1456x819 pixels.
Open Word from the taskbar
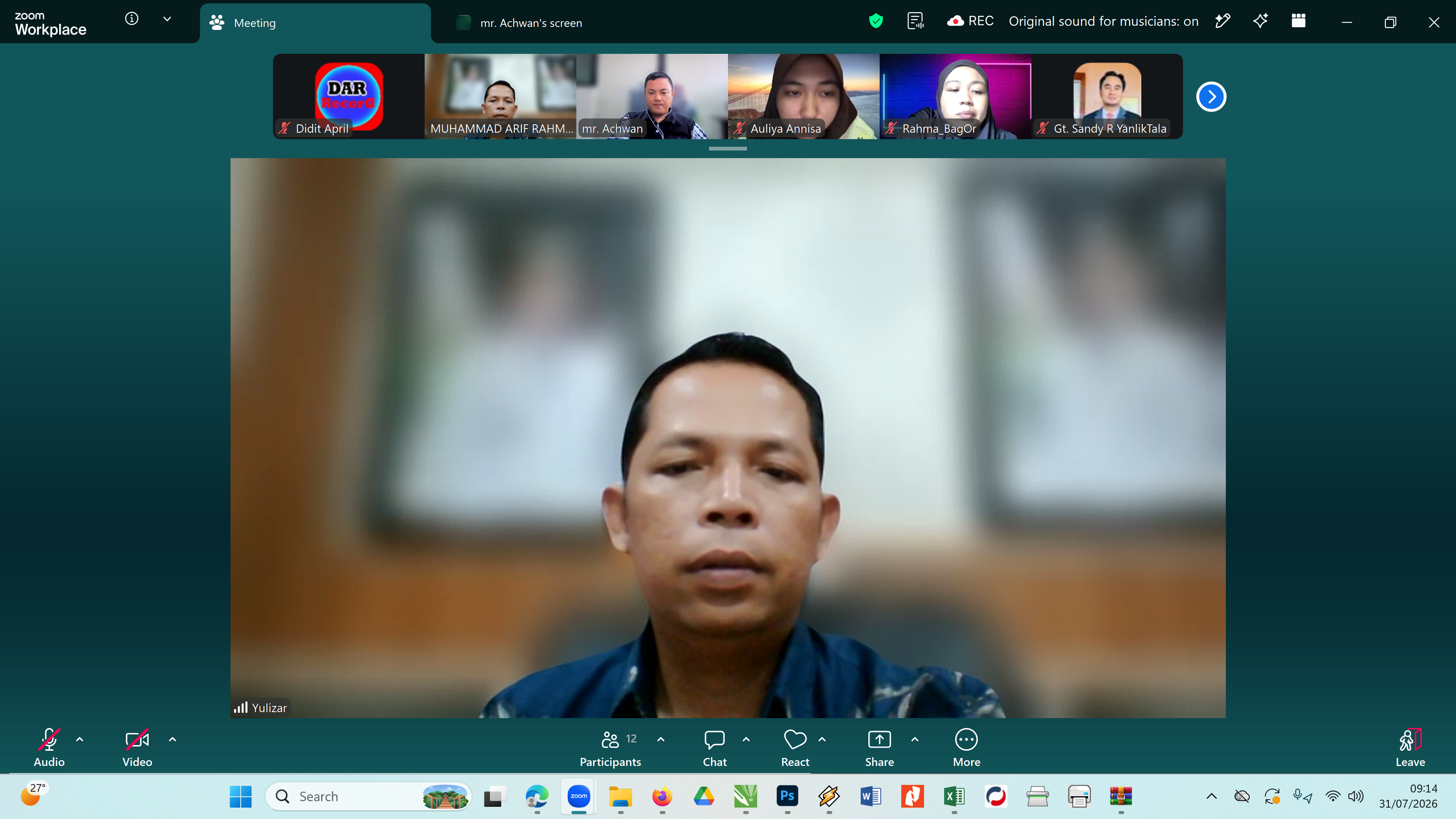pyautogui.click(x=871, y=796)
